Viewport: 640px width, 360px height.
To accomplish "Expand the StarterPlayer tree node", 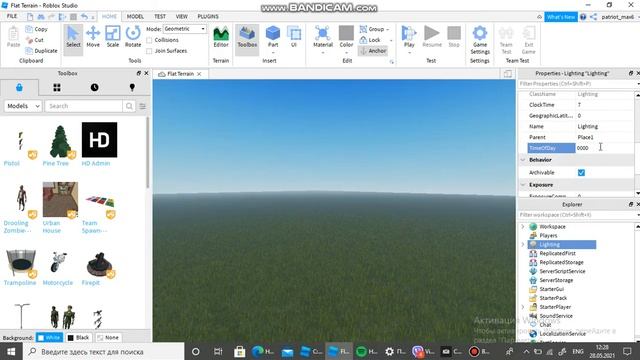I will click(x=523, y=307).
